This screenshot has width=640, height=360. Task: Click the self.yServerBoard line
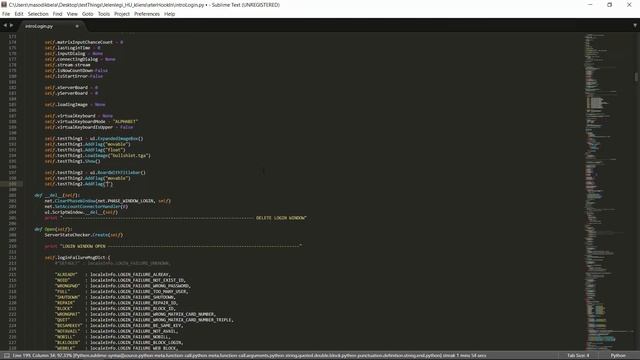point(71,93)
